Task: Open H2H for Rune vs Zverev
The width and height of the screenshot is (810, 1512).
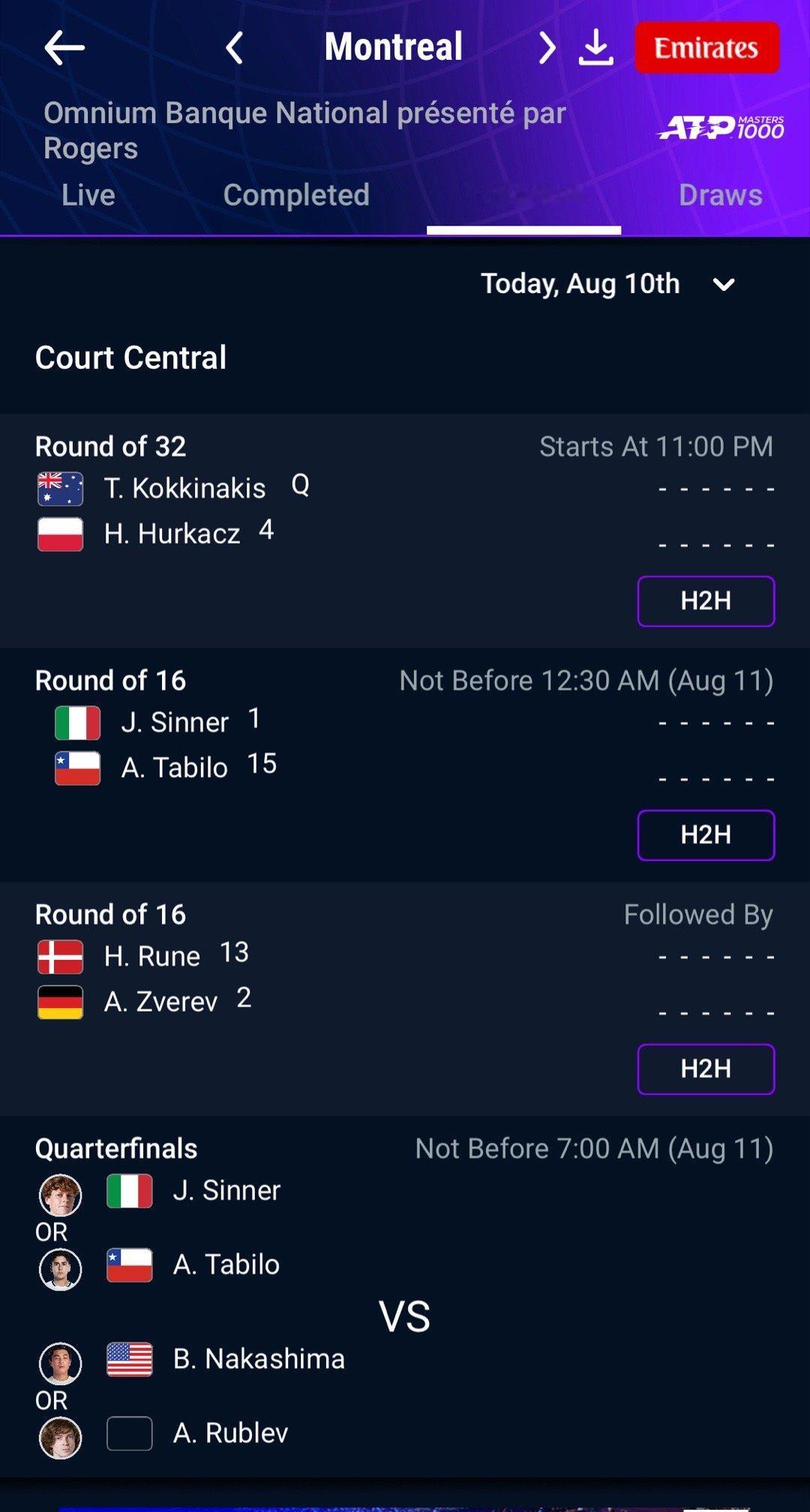Action: 706,1069
